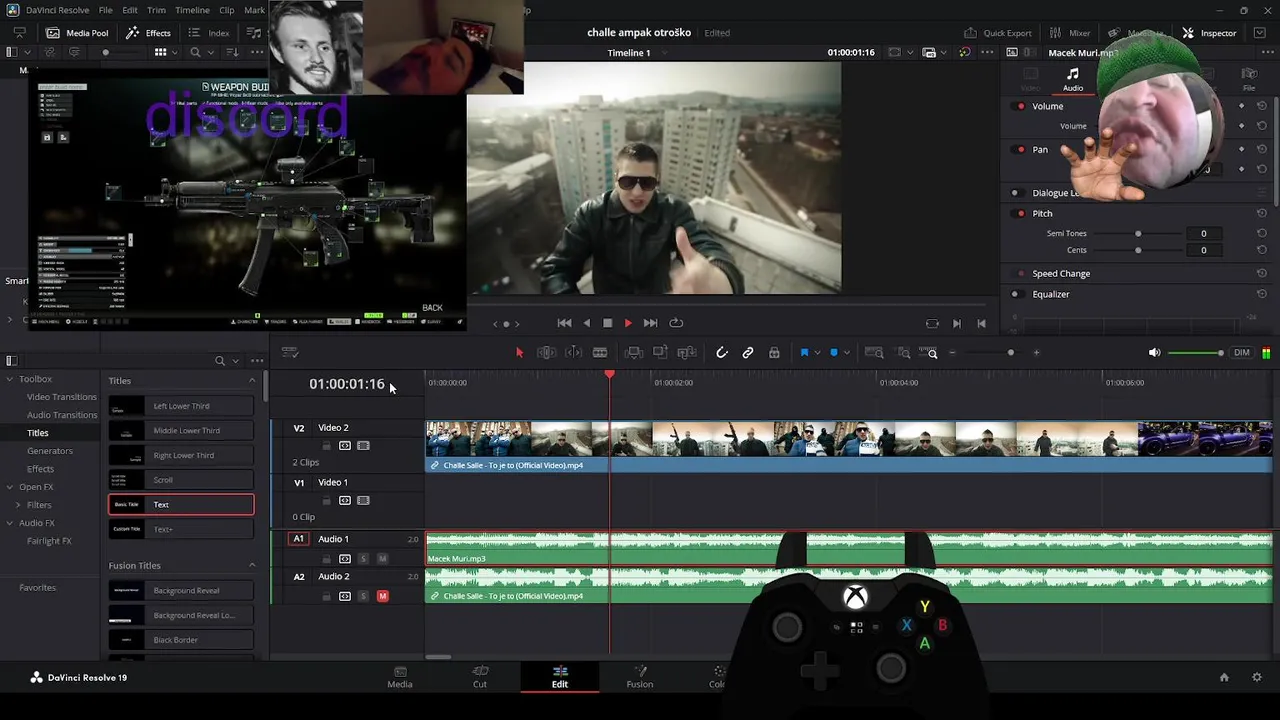This screenshot has height=720, width=1280.
Task: Open the Trim menu
Action: [156, 10]
